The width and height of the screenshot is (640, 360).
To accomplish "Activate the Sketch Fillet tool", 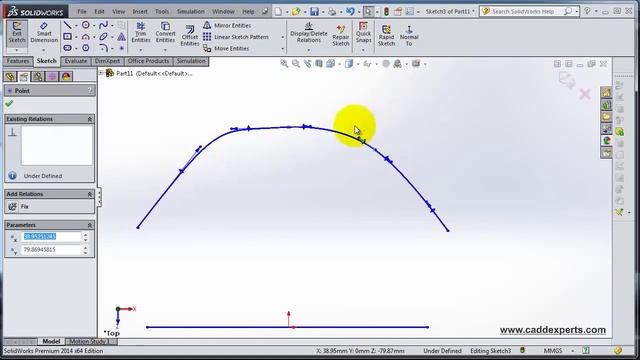I will coord(103,48).
